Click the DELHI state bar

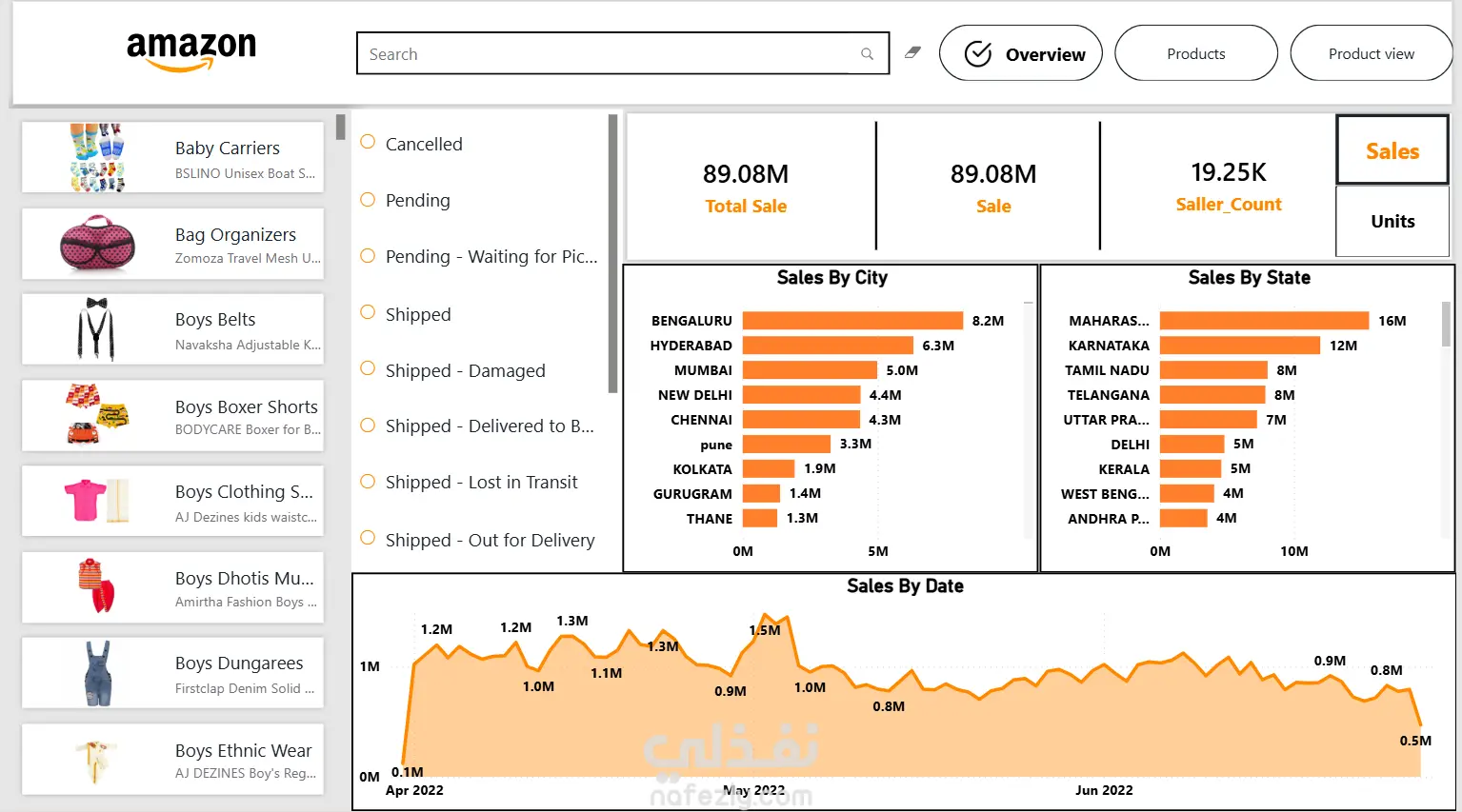[x=1192, y=444]
